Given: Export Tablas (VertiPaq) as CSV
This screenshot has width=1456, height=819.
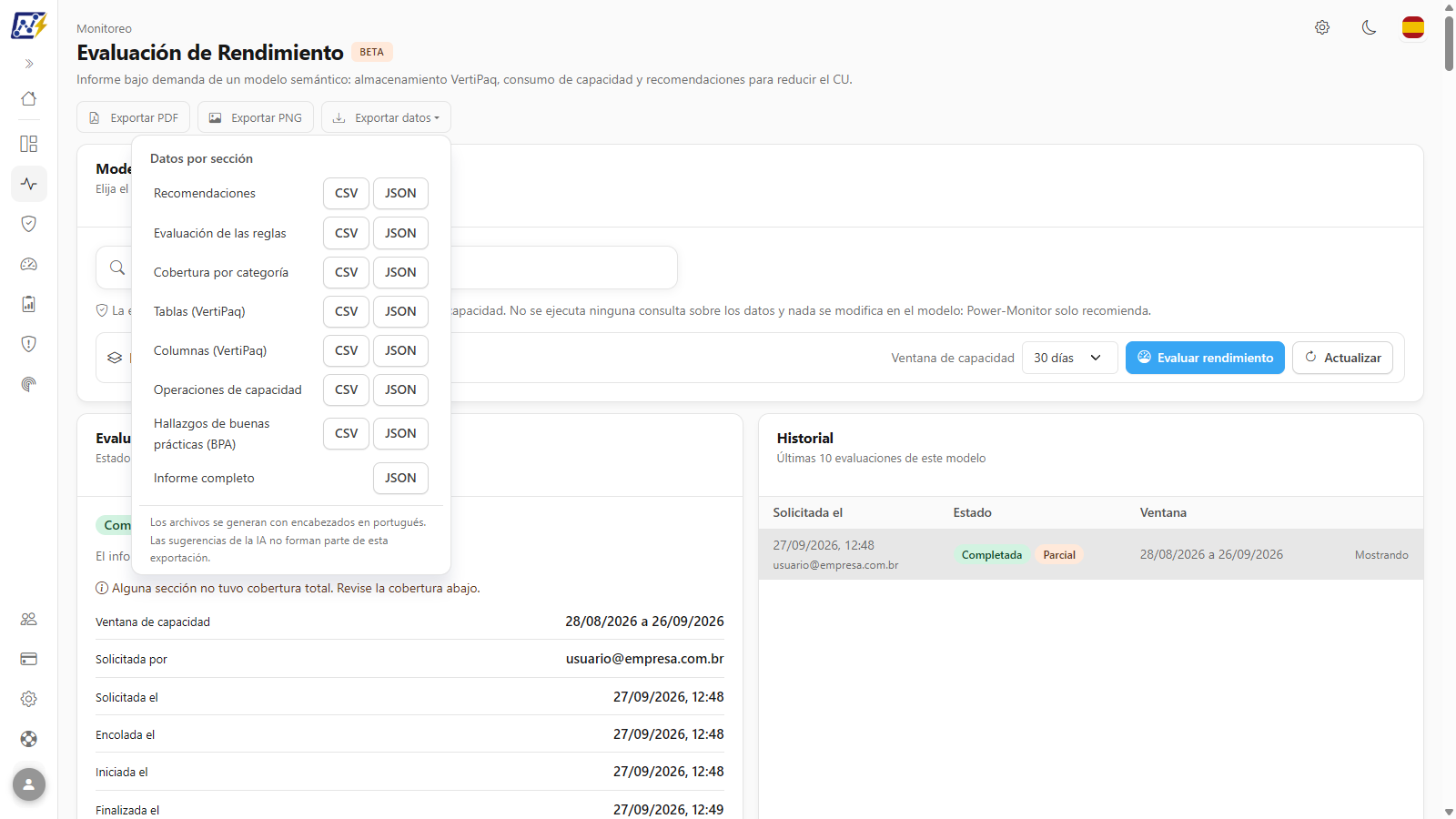Looking at the screenshot, I should point(346,311).
